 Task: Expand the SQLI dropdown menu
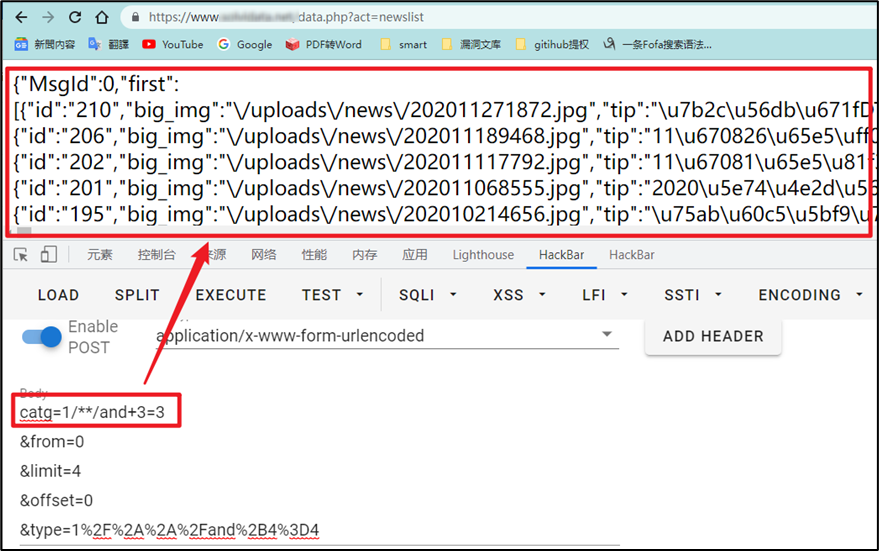(428, 295)
